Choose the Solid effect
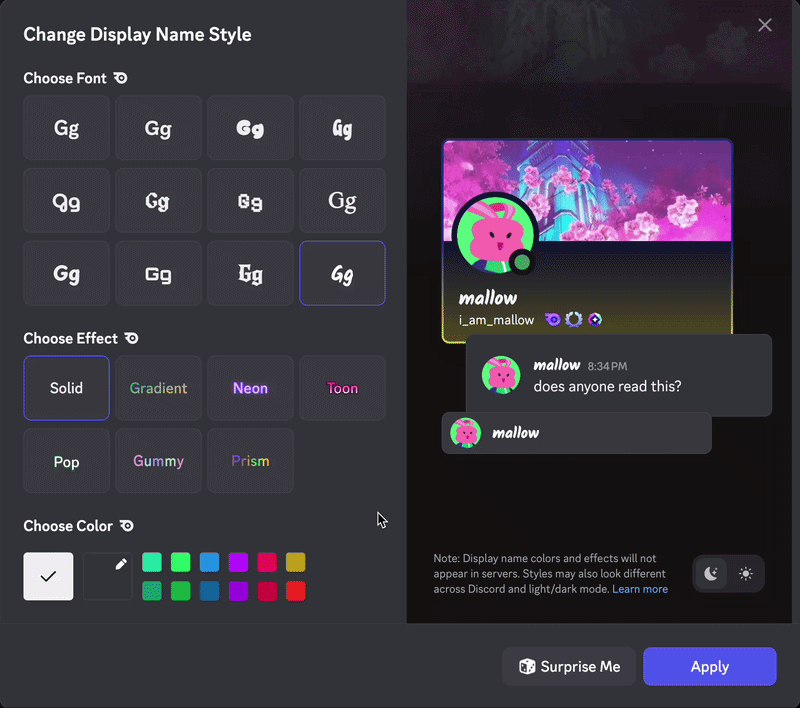 [x=66, y=388]
